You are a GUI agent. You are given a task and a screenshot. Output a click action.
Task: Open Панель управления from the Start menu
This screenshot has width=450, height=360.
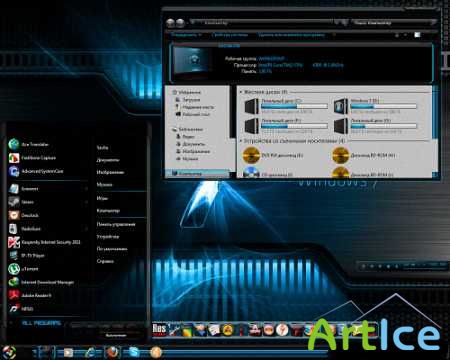(116, 224)
